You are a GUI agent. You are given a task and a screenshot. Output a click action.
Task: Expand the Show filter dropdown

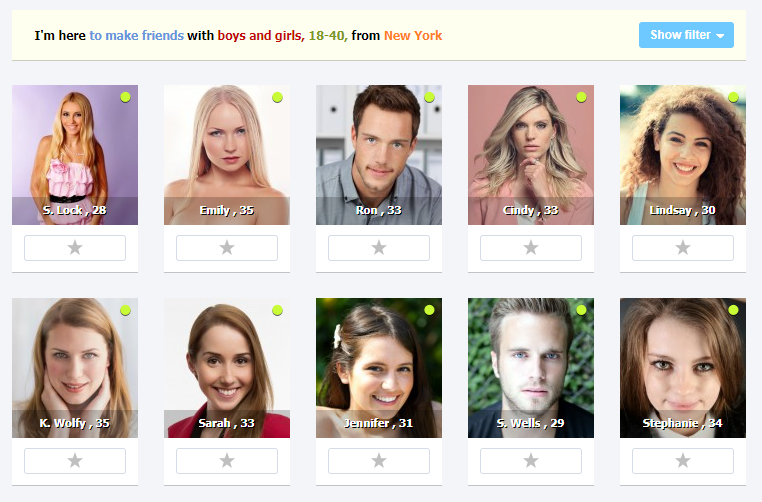686,35
